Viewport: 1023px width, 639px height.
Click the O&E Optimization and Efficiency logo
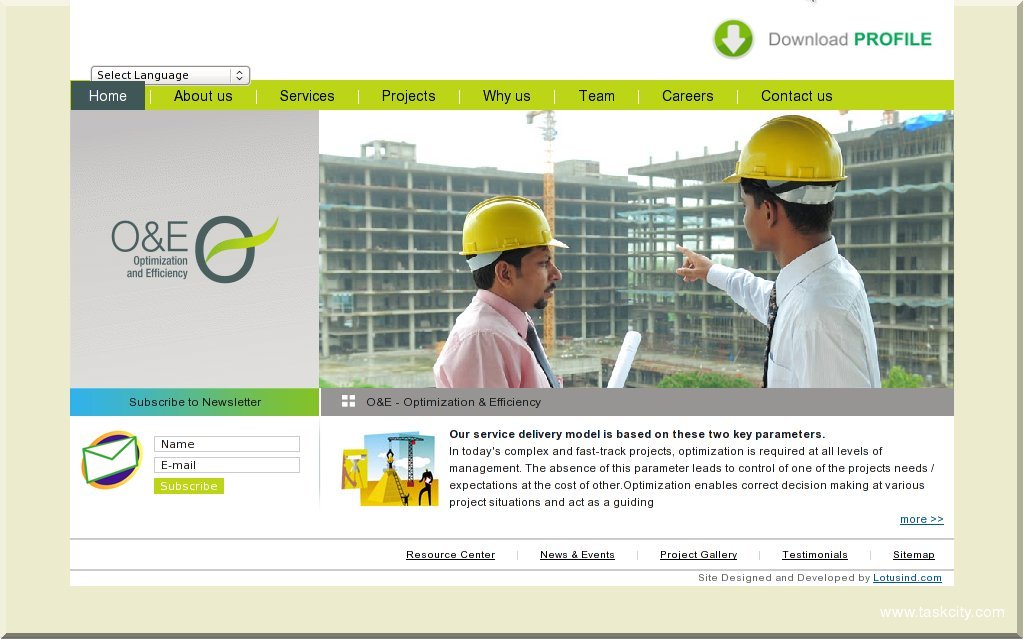[x=194, y=249]
